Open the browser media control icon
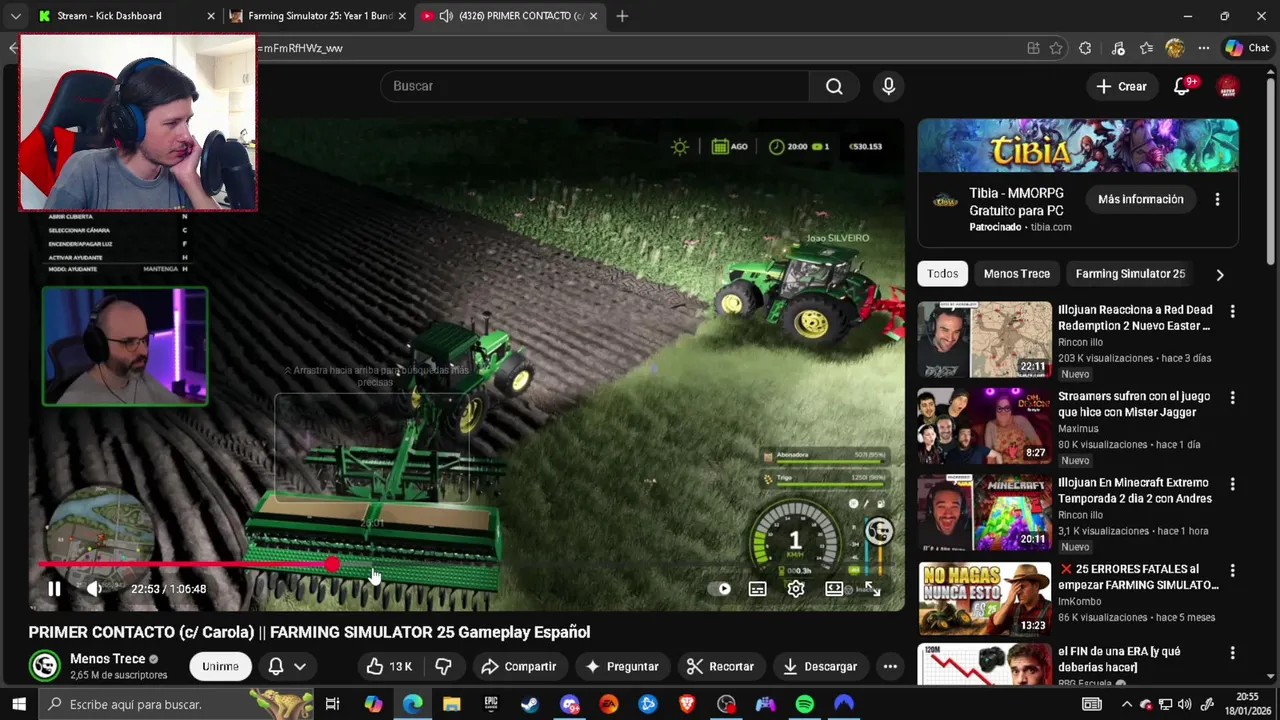The height and width of the screenshot is (720, 1280). point(1118,48)
